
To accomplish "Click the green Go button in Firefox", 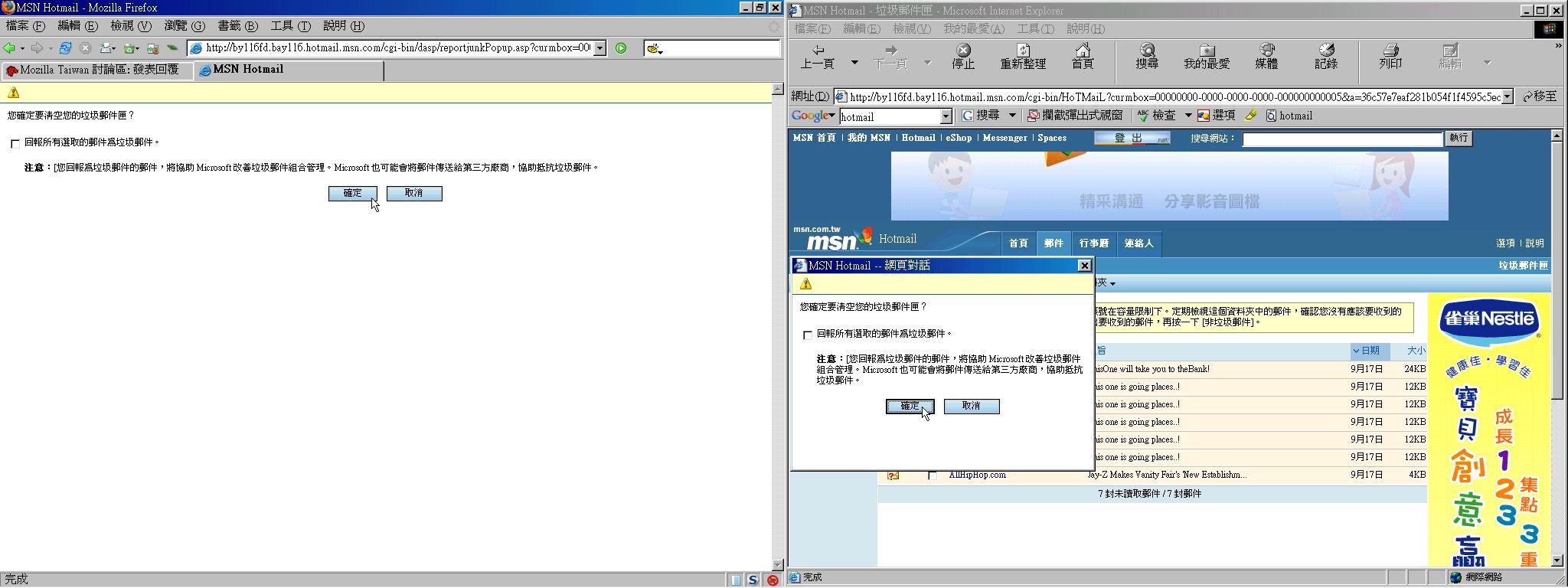I will click(621, 48).
